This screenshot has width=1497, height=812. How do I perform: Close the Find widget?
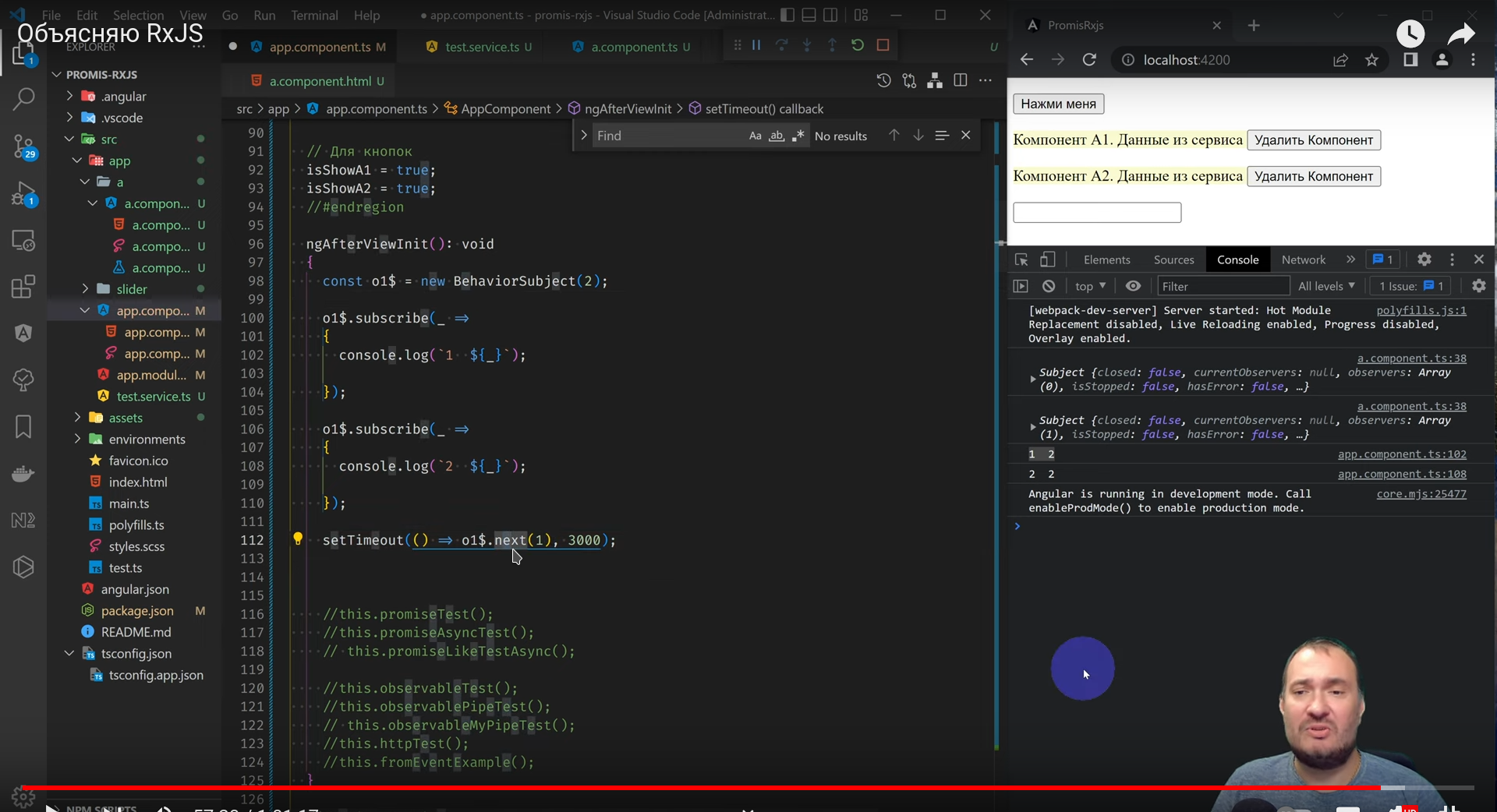tap(966, 136)
